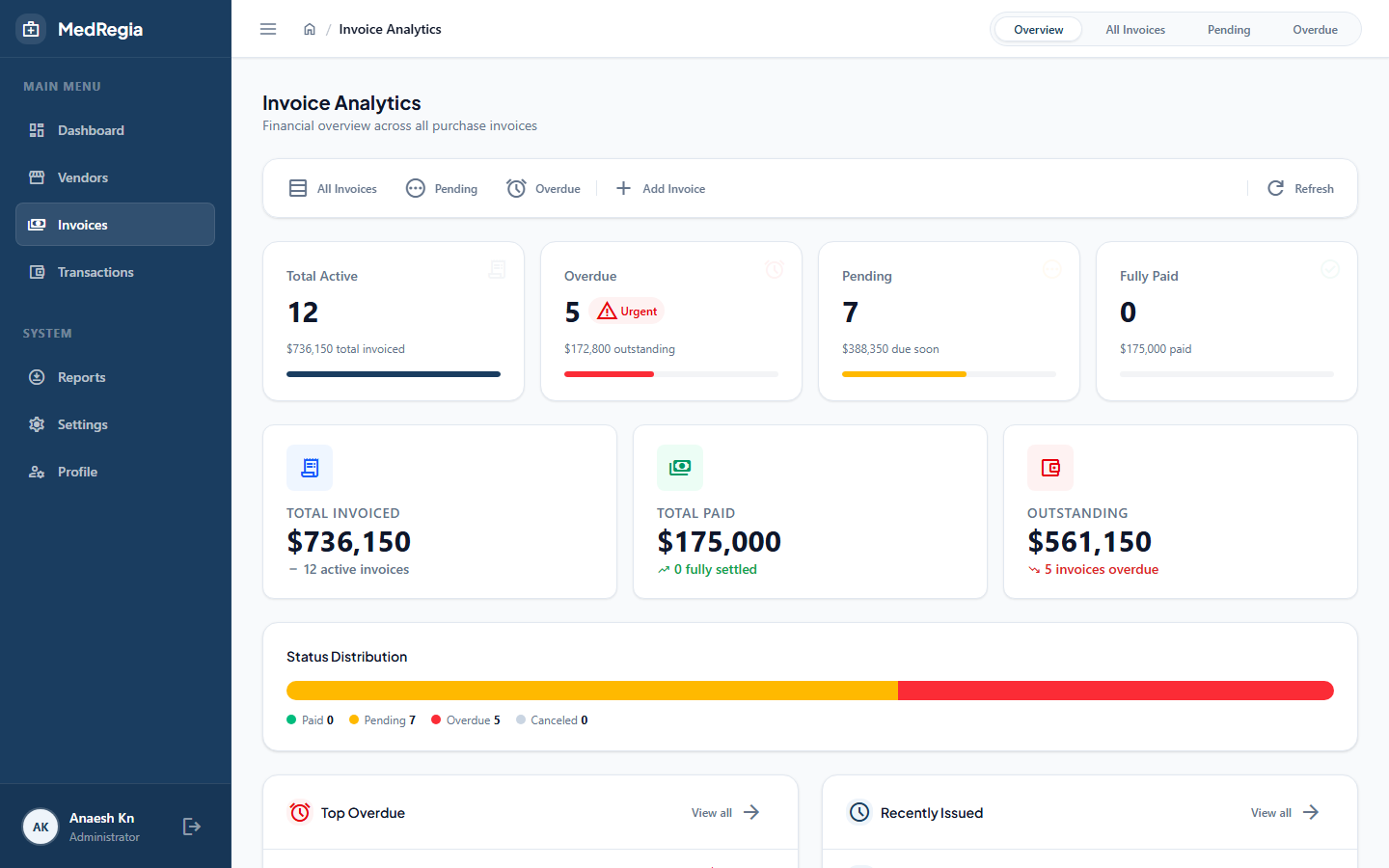
Task: Click the Urgent warning badge
Action: coord(626,312)
